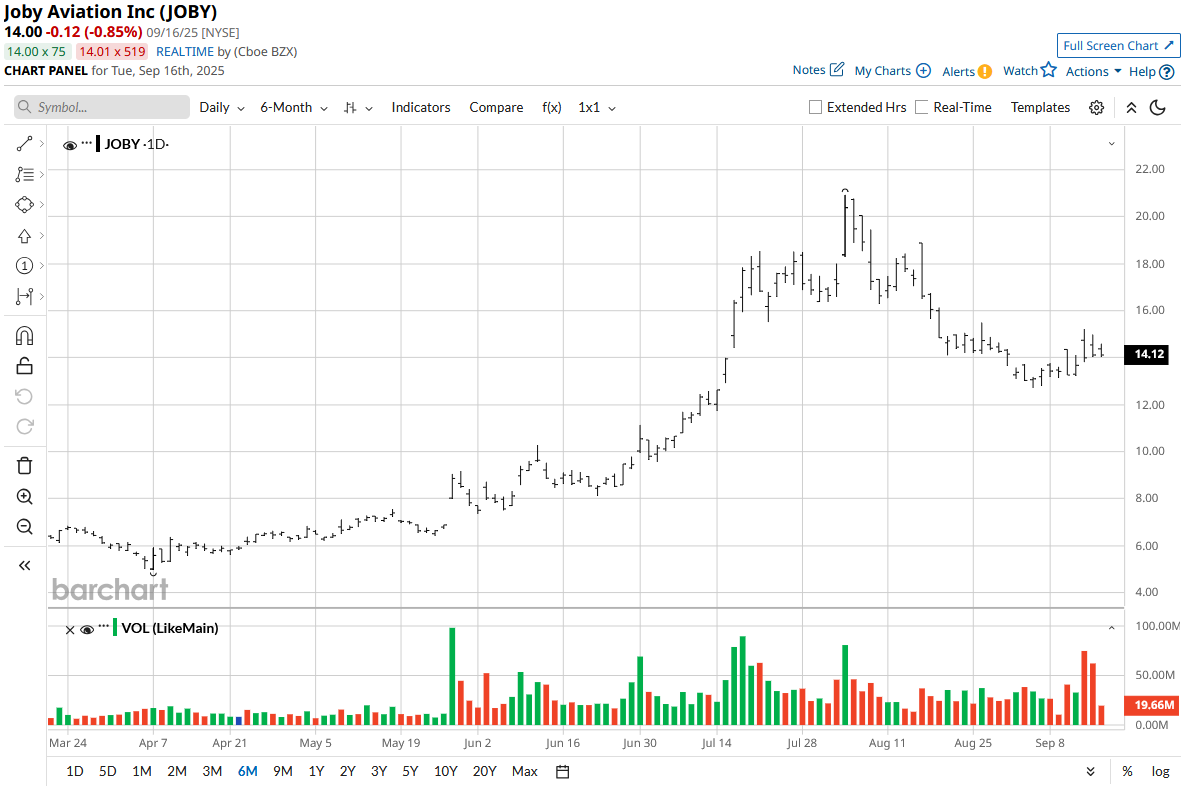Open the Indicators menu
The width and height of the screenshot is (1194, 812).
[x=421, y=107]
